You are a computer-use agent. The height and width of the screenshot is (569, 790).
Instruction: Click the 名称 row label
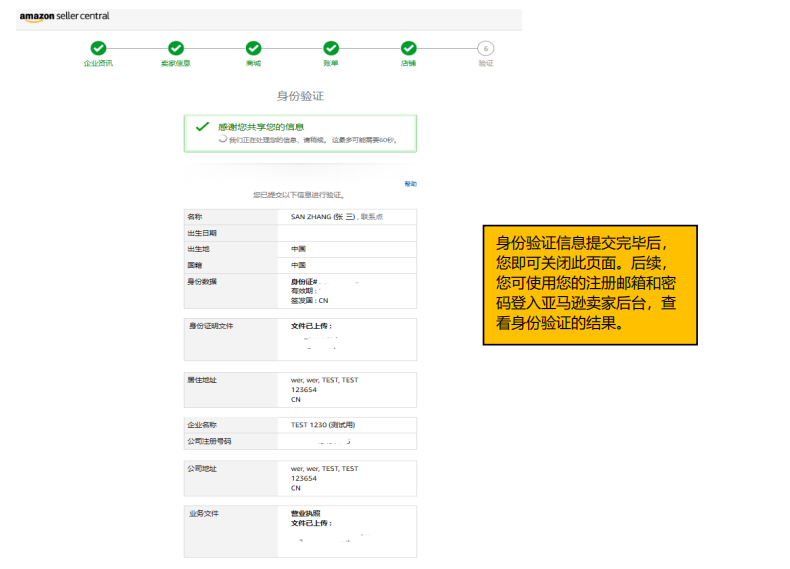[194, 217]
